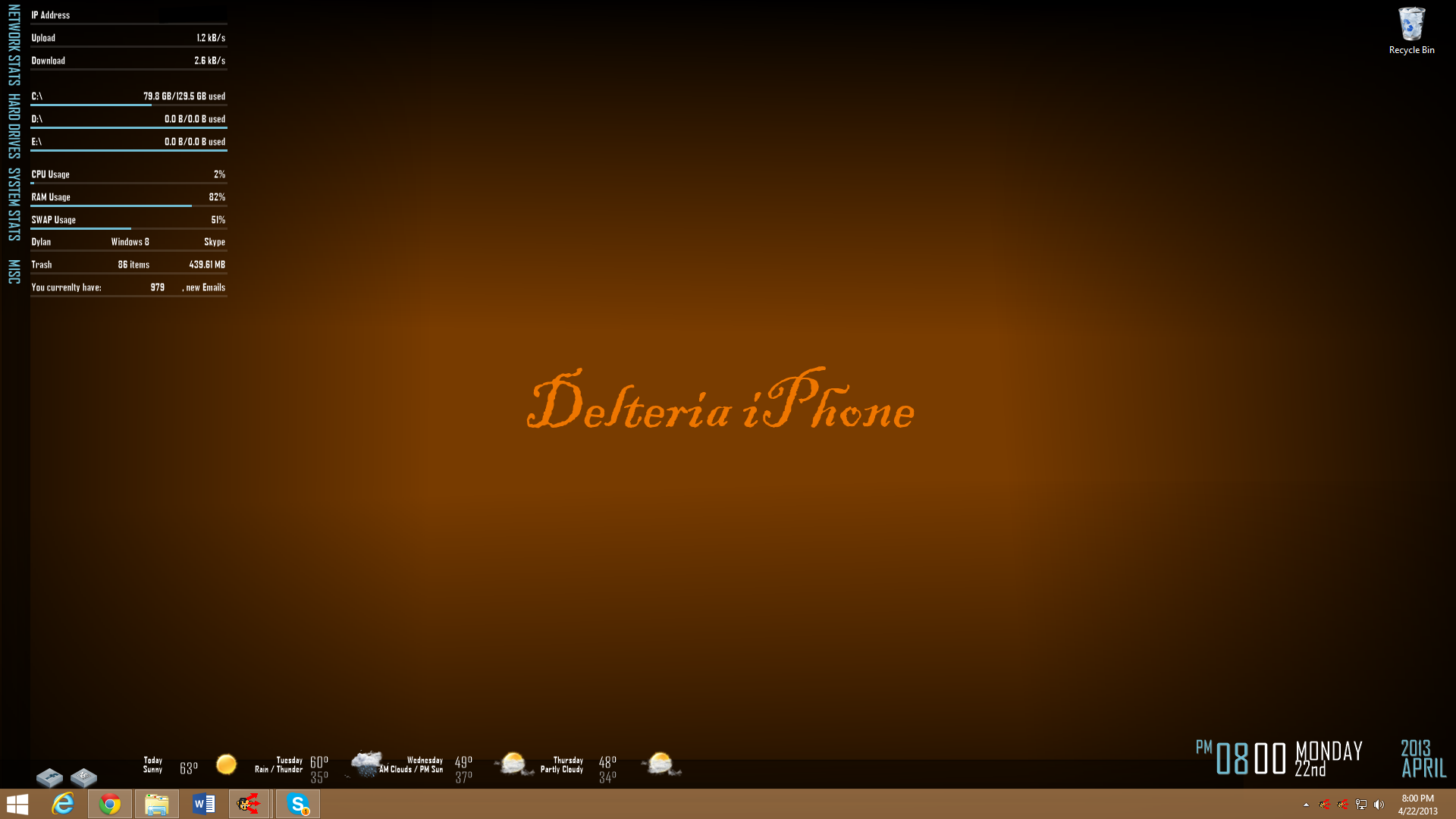Open Google Chrome in the taskbar
This screenshot has width=1456, height=819.
(110, 804)
